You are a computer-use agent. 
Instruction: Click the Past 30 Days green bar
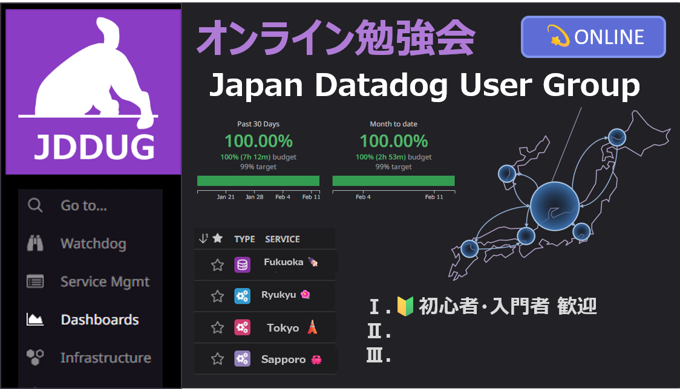(258, 181)
